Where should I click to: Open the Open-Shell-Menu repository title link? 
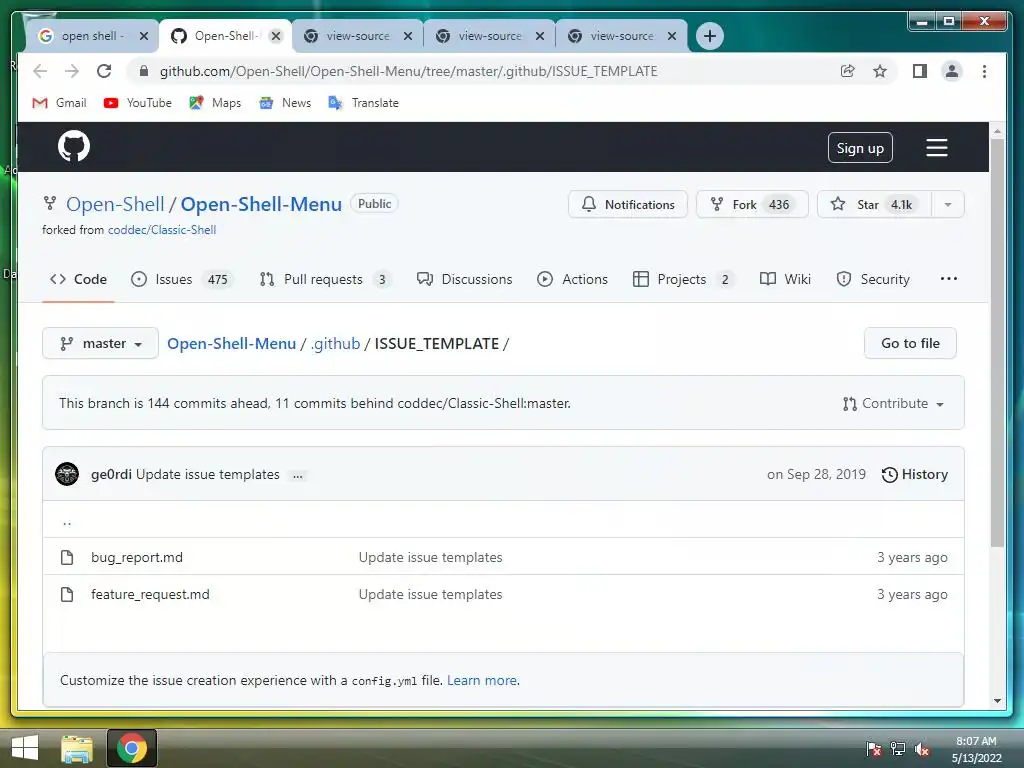tap(261, 204)
